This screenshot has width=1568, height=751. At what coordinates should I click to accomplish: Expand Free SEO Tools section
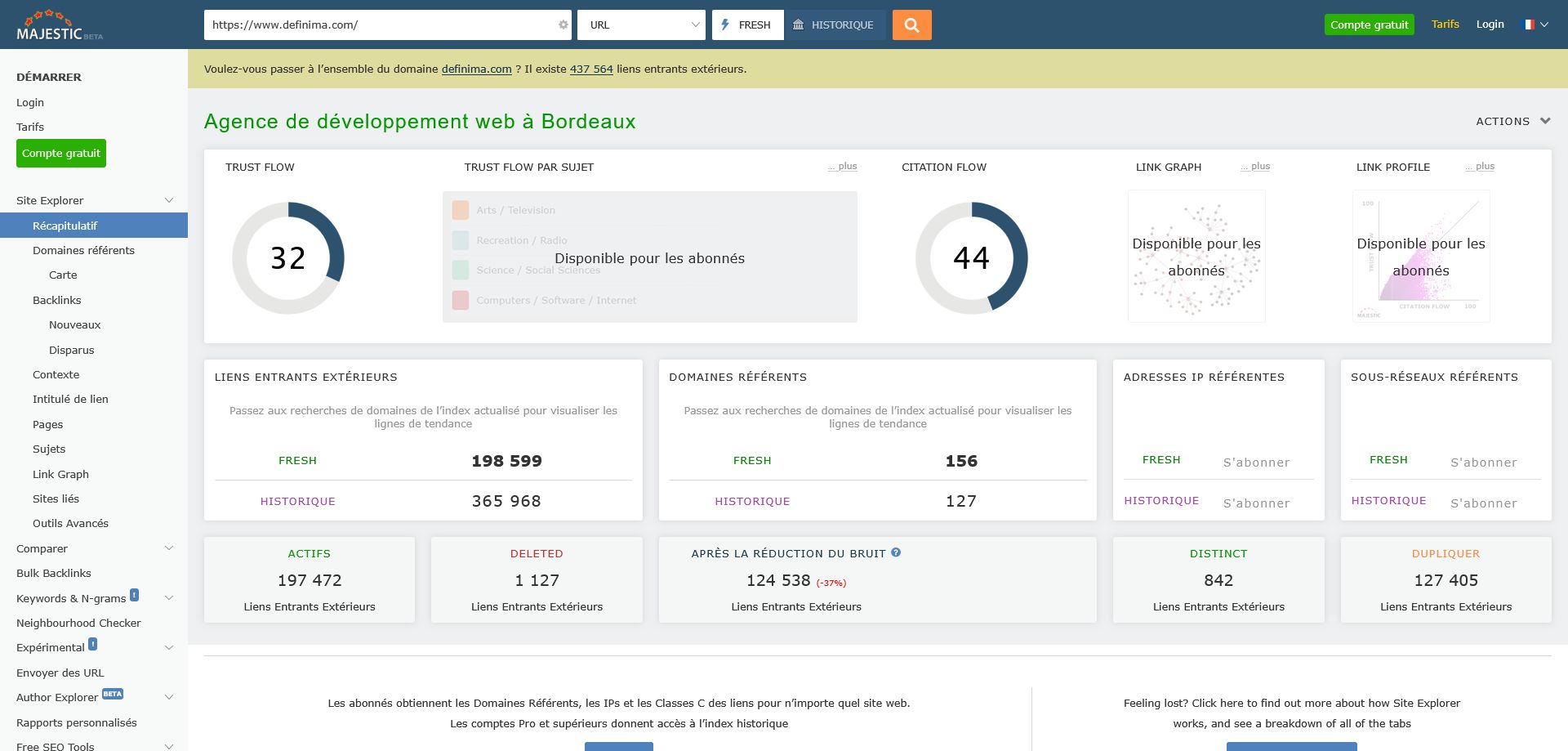click(x=169, y=746)
